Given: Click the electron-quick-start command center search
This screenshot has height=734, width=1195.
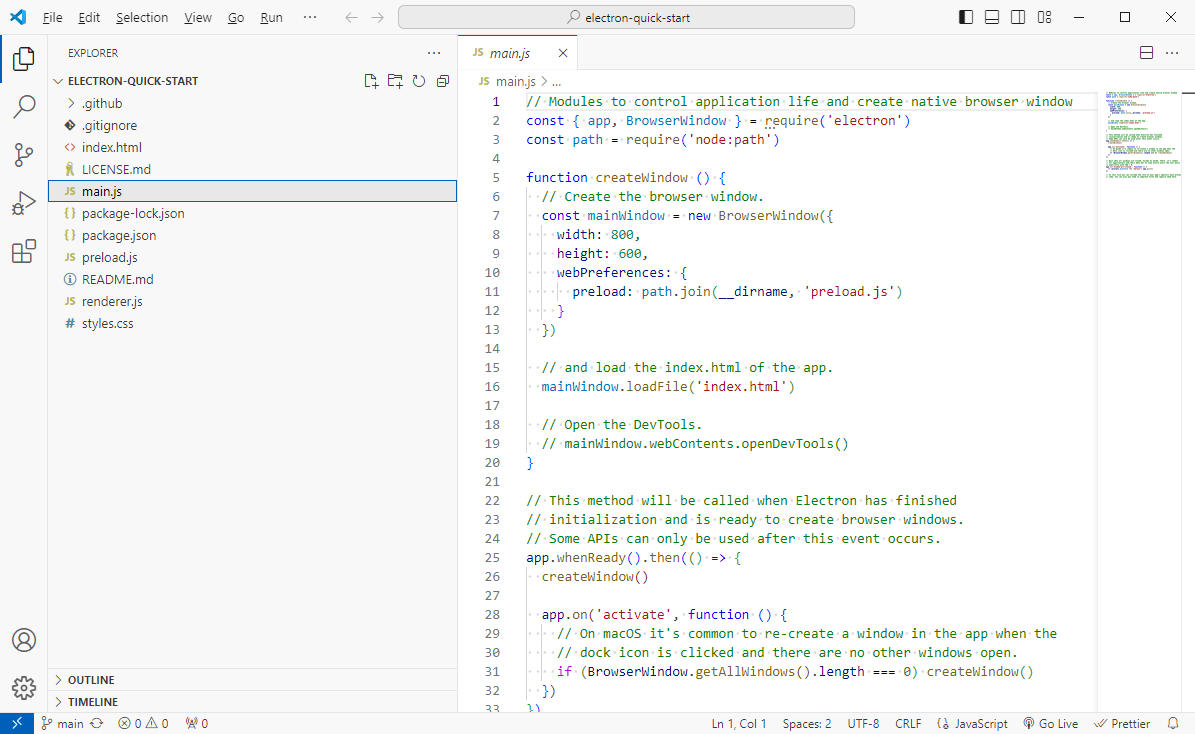Looking at the screenshot, I should [x=626, y=17].
